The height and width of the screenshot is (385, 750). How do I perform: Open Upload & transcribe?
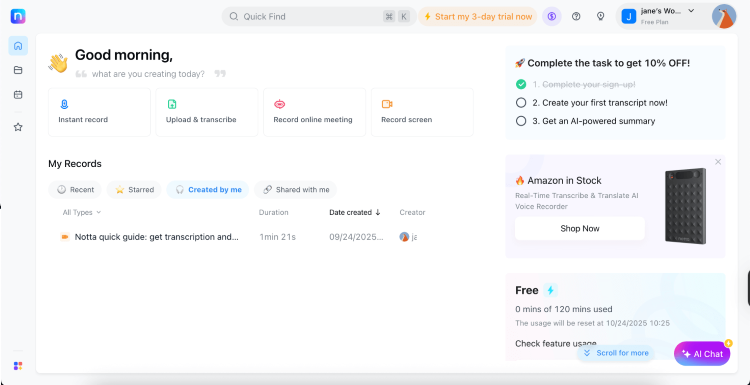coord(207,112)
